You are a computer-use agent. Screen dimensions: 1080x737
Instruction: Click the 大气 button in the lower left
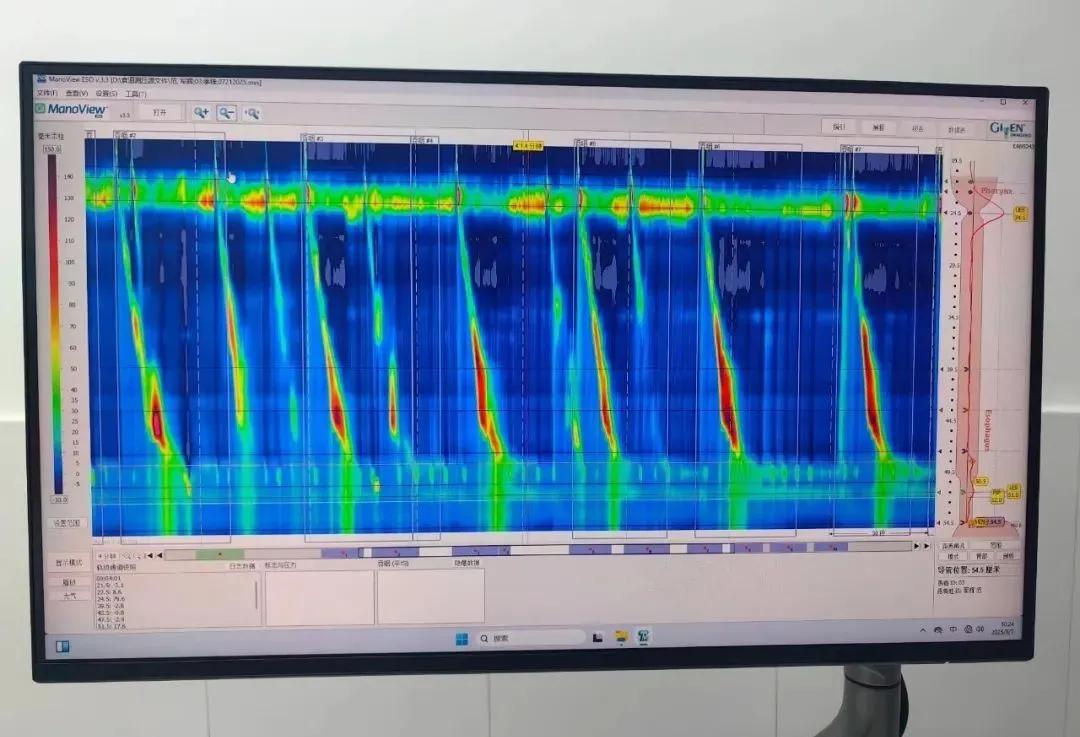(69, 596)
